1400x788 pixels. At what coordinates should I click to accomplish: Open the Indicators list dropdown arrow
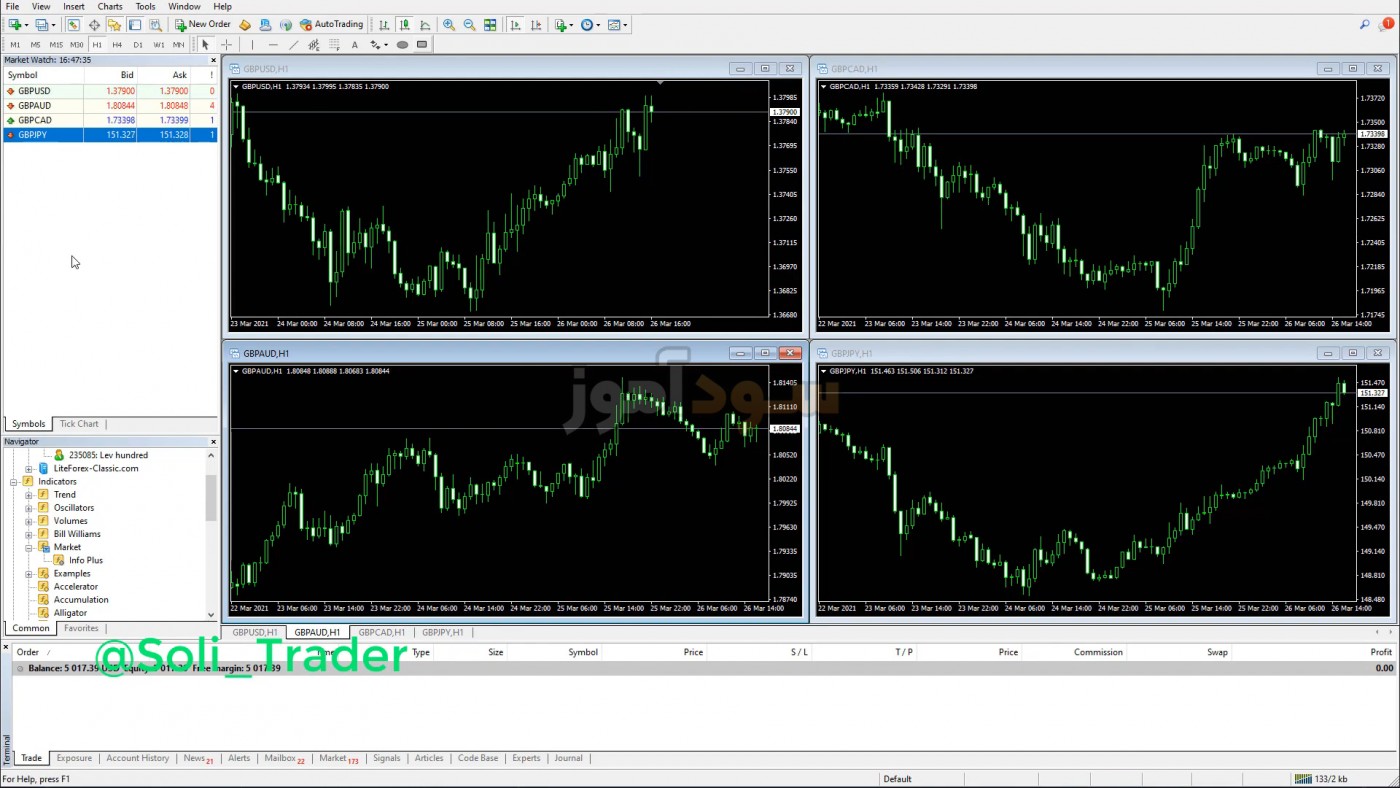[573, 24]
